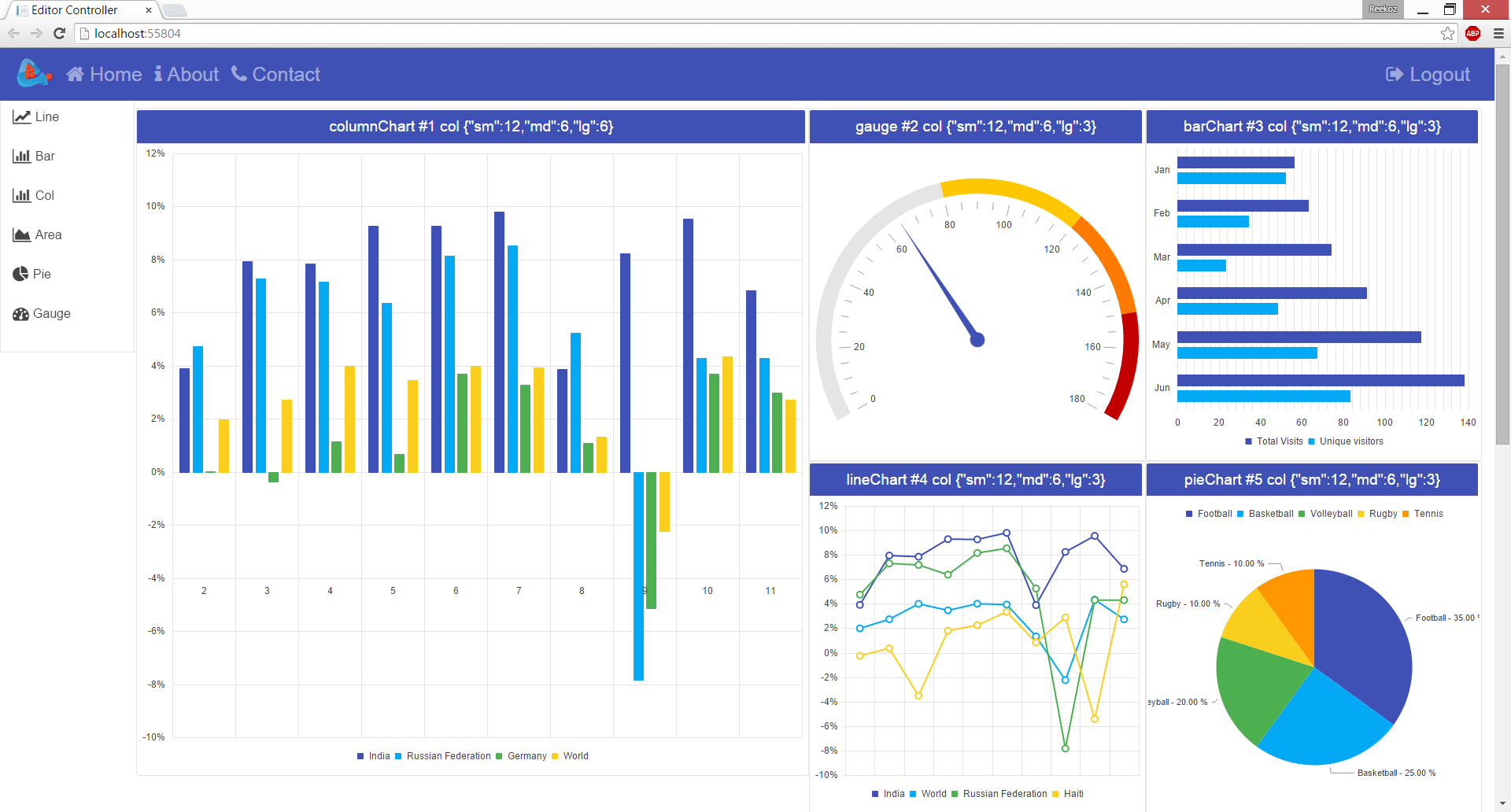The image size is (1511, 812).
Task: Click the Home house icon
Action: pyautogui.click(x=75, y=74)
